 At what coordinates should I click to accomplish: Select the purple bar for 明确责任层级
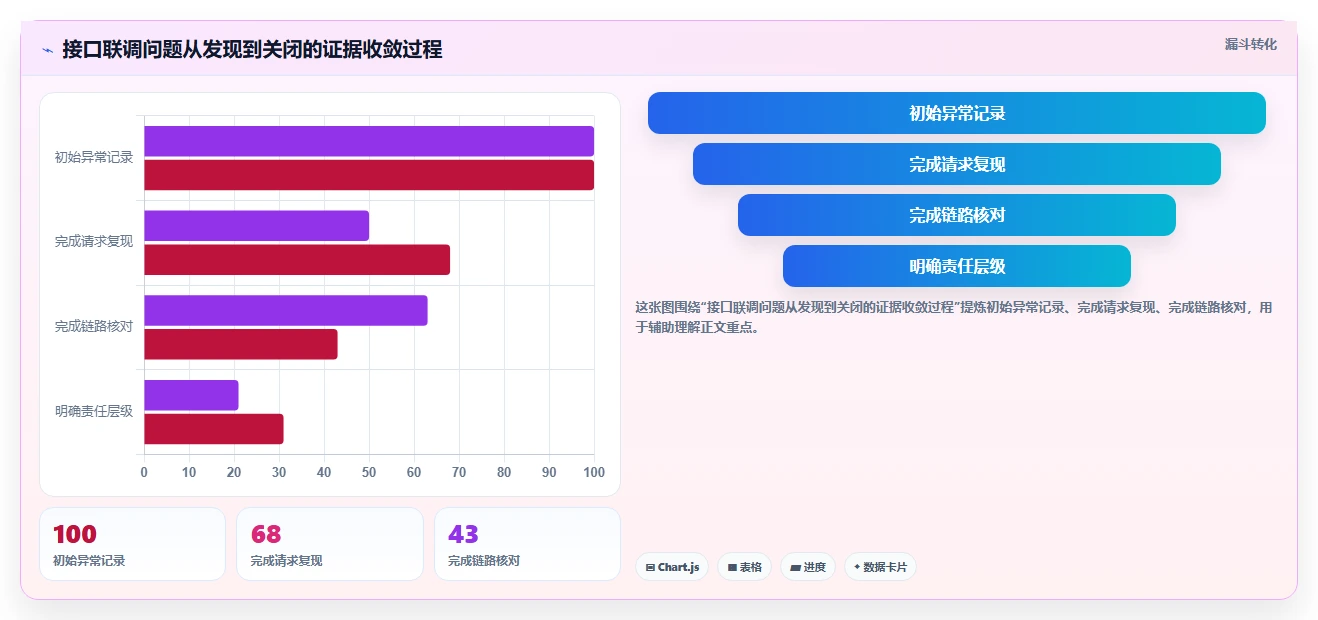point(191,395)
